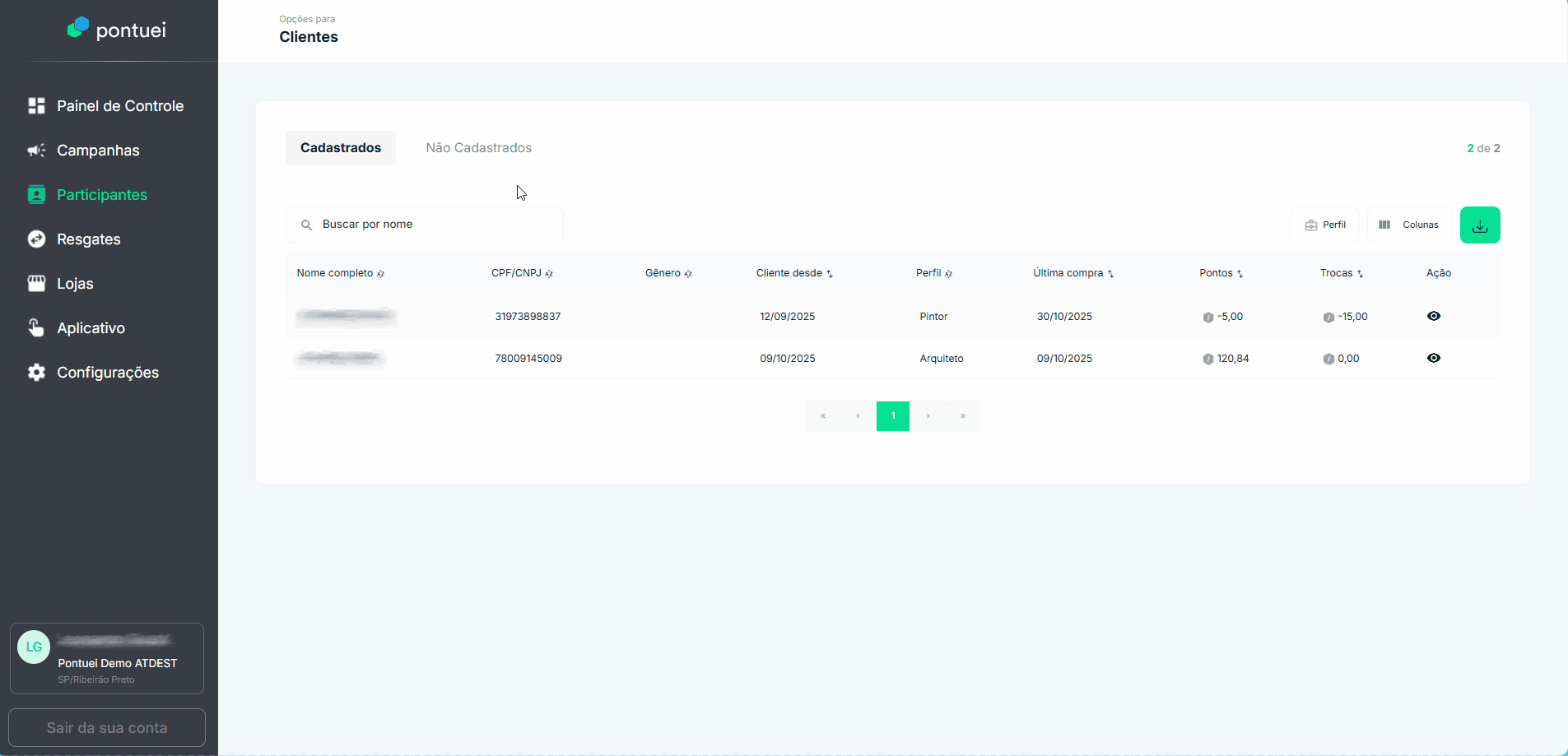
Task: Go to page 1 in pagination
Action: (x=892, y=416)
